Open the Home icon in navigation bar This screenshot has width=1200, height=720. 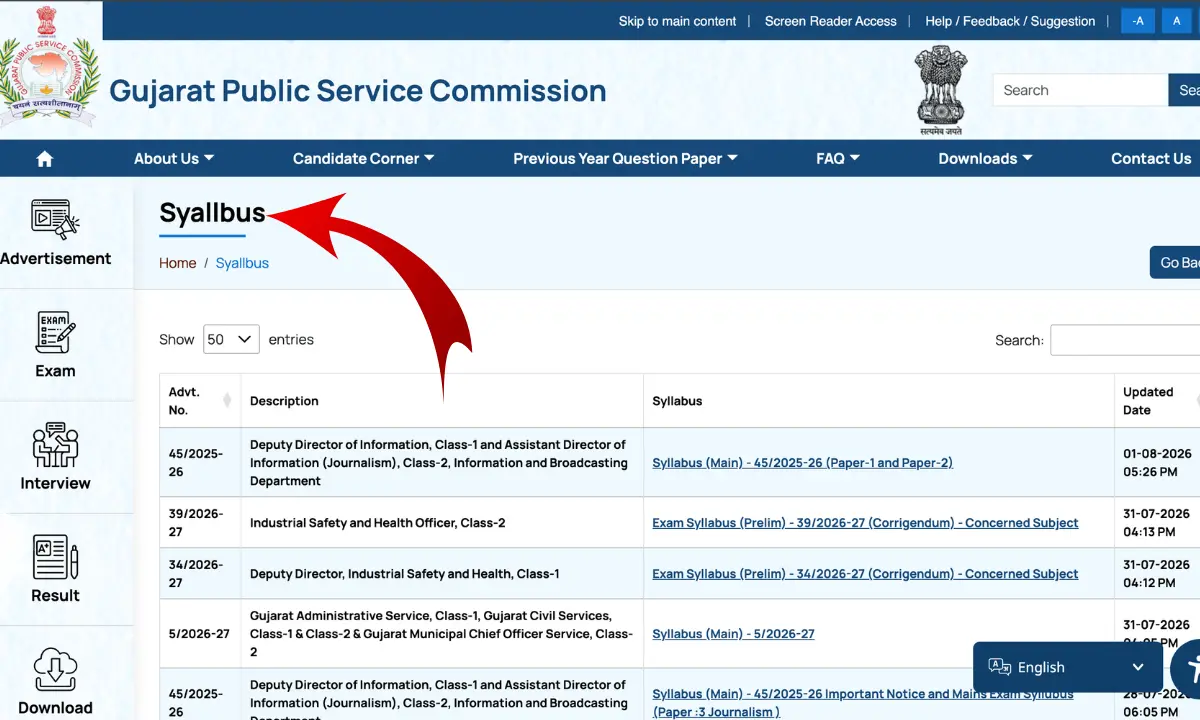coord(44,159)
